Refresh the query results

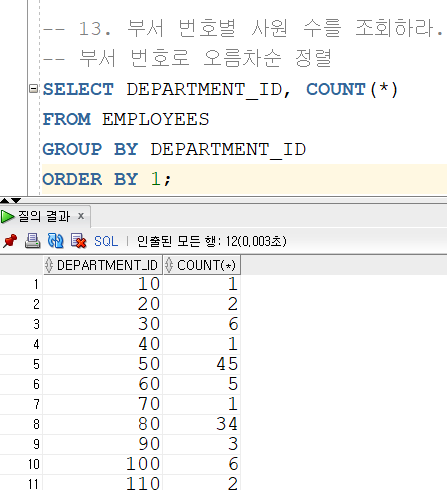55,241
